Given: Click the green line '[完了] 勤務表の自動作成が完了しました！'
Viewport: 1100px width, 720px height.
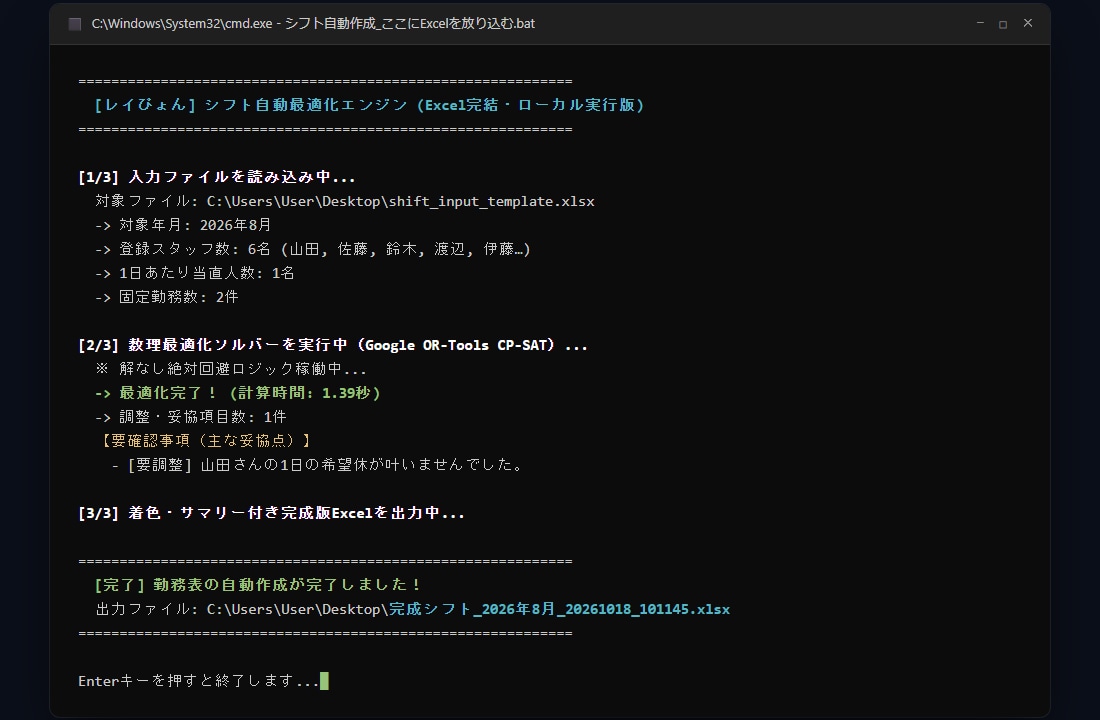Looking at the screenshot, I should [x=258, y=585].
